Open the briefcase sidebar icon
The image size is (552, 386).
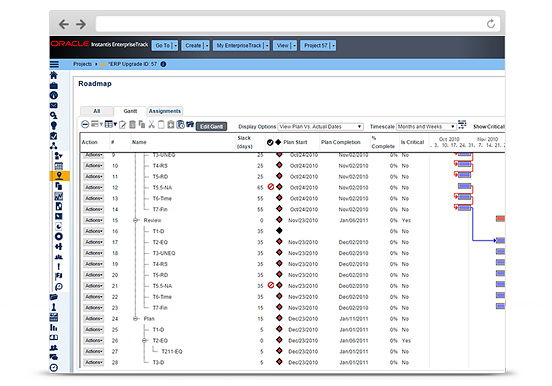point(54,85)
